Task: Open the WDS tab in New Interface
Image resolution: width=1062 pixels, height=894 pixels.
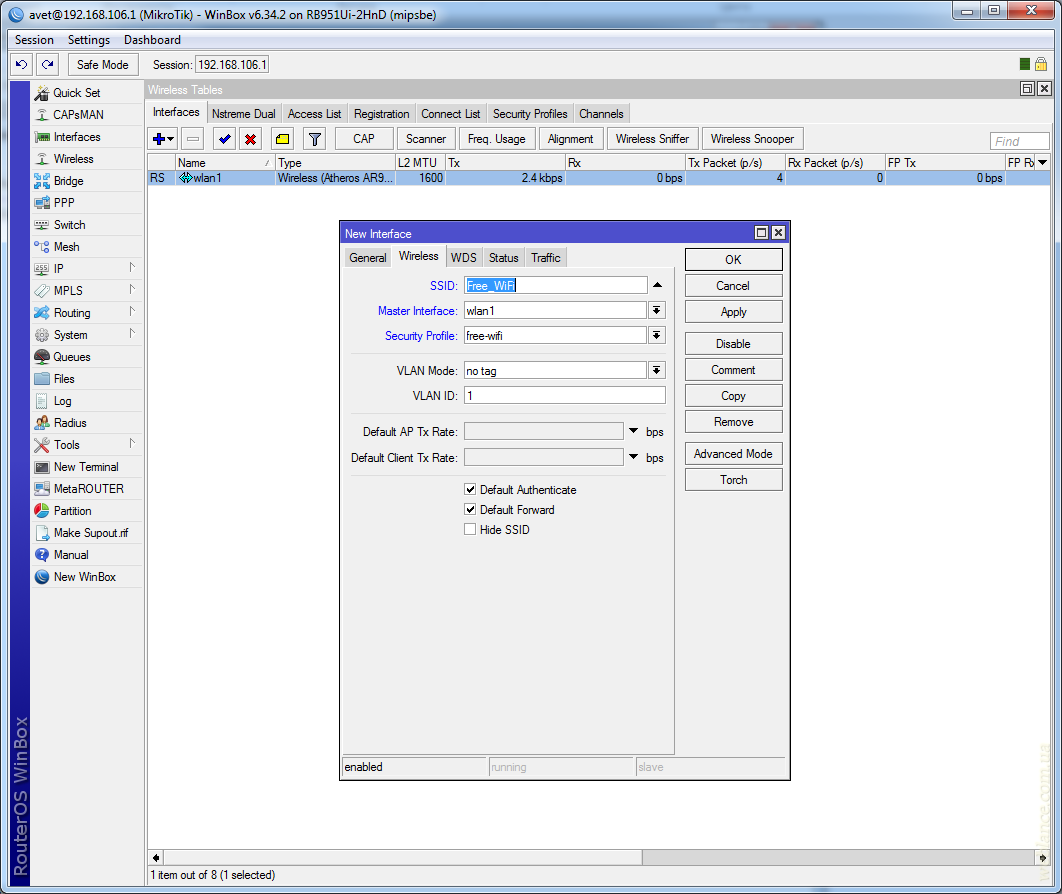Action: click(463, 258)
